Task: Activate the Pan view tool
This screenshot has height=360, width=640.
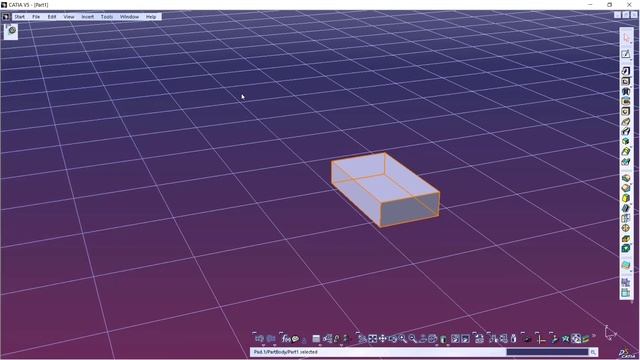Action: 382,339
